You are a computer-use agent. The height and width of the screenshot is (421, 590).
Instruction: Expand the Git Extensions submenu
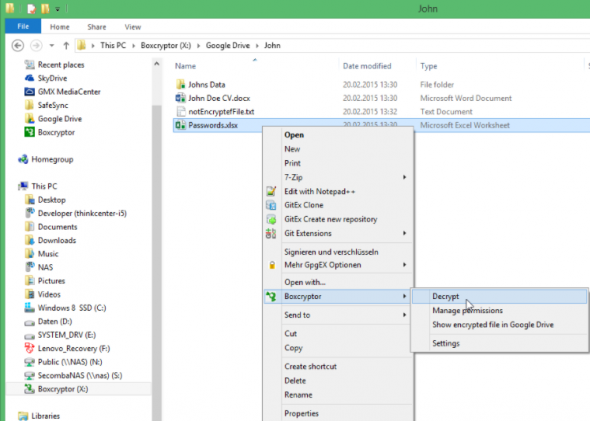404,233
